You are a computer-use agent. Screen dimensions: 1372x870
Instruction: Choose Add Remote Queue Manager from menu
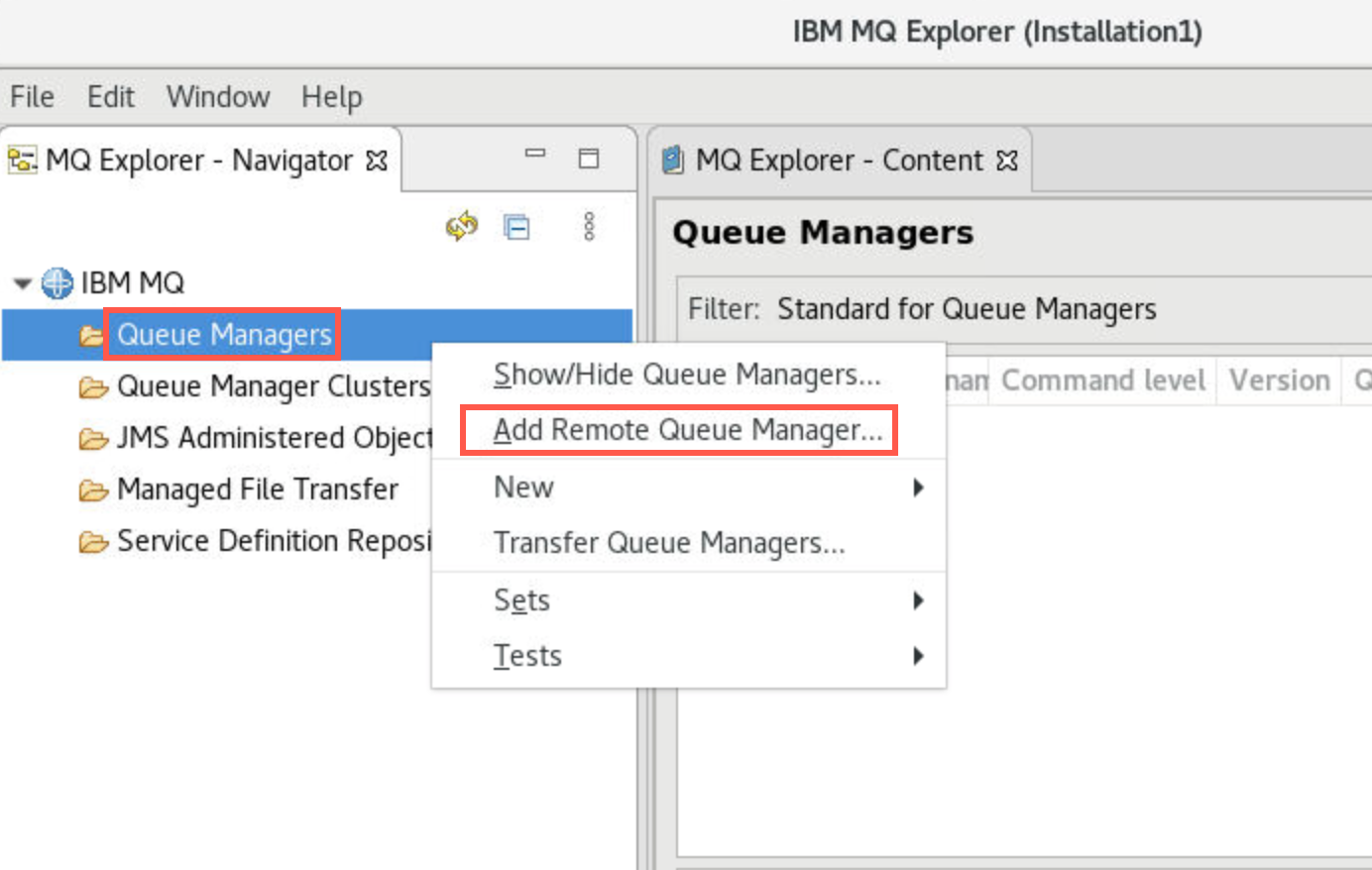(x=687, y=430)
